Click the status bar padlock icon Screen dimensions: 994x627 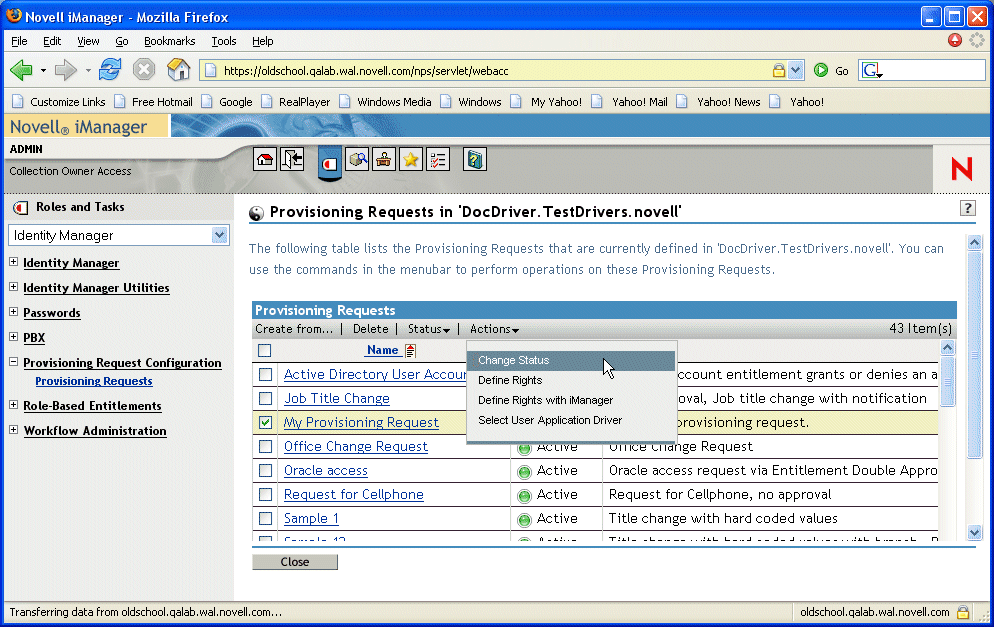[963, 612]
